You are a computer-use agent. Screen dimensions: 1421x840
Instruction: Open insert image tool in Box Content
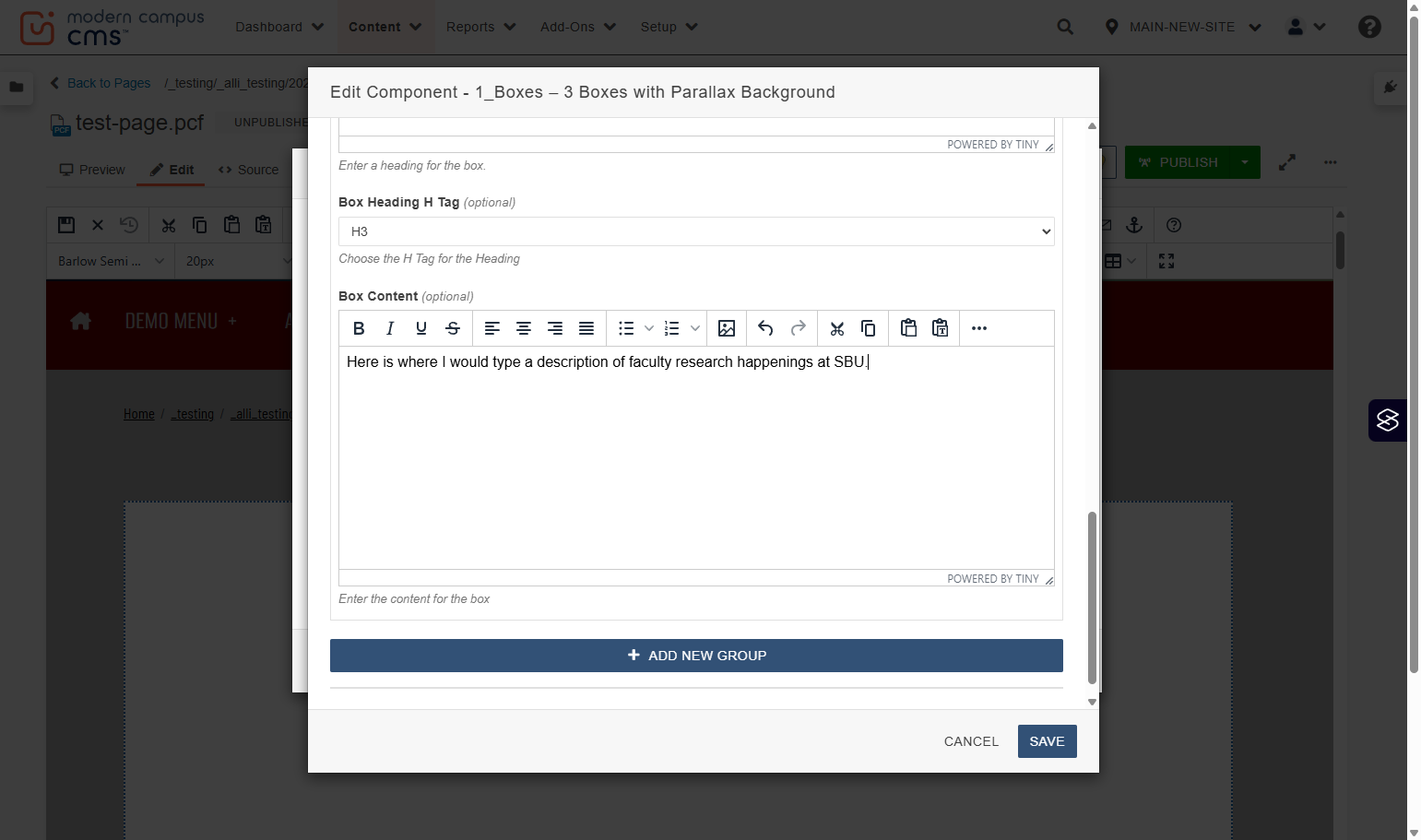point(727,328)
